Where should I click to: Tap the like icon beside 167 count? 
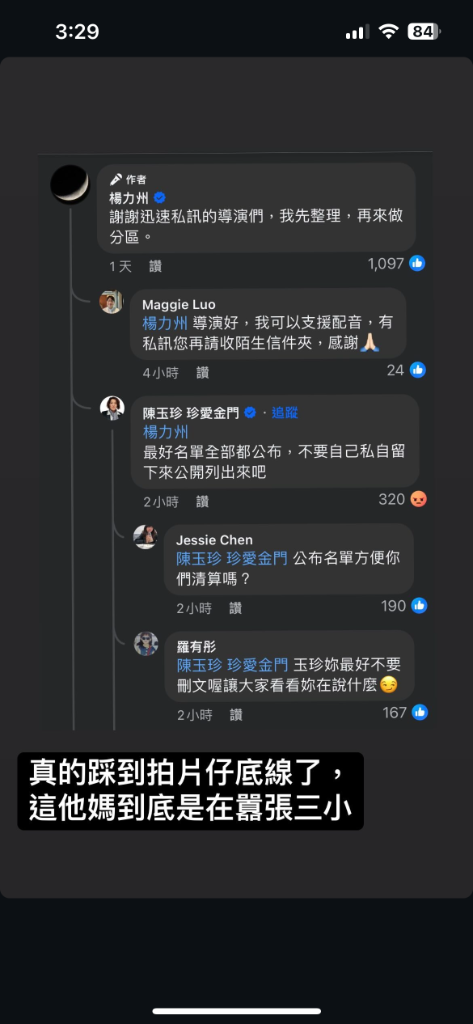(x=419, y=712)
